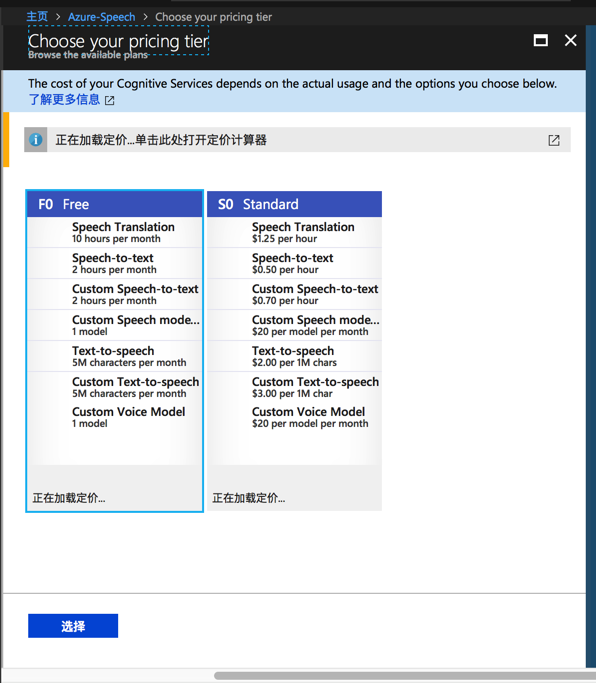
Task: Click Standard 'Custom Voice Model $20 per model'
Action: coord(295,417)
